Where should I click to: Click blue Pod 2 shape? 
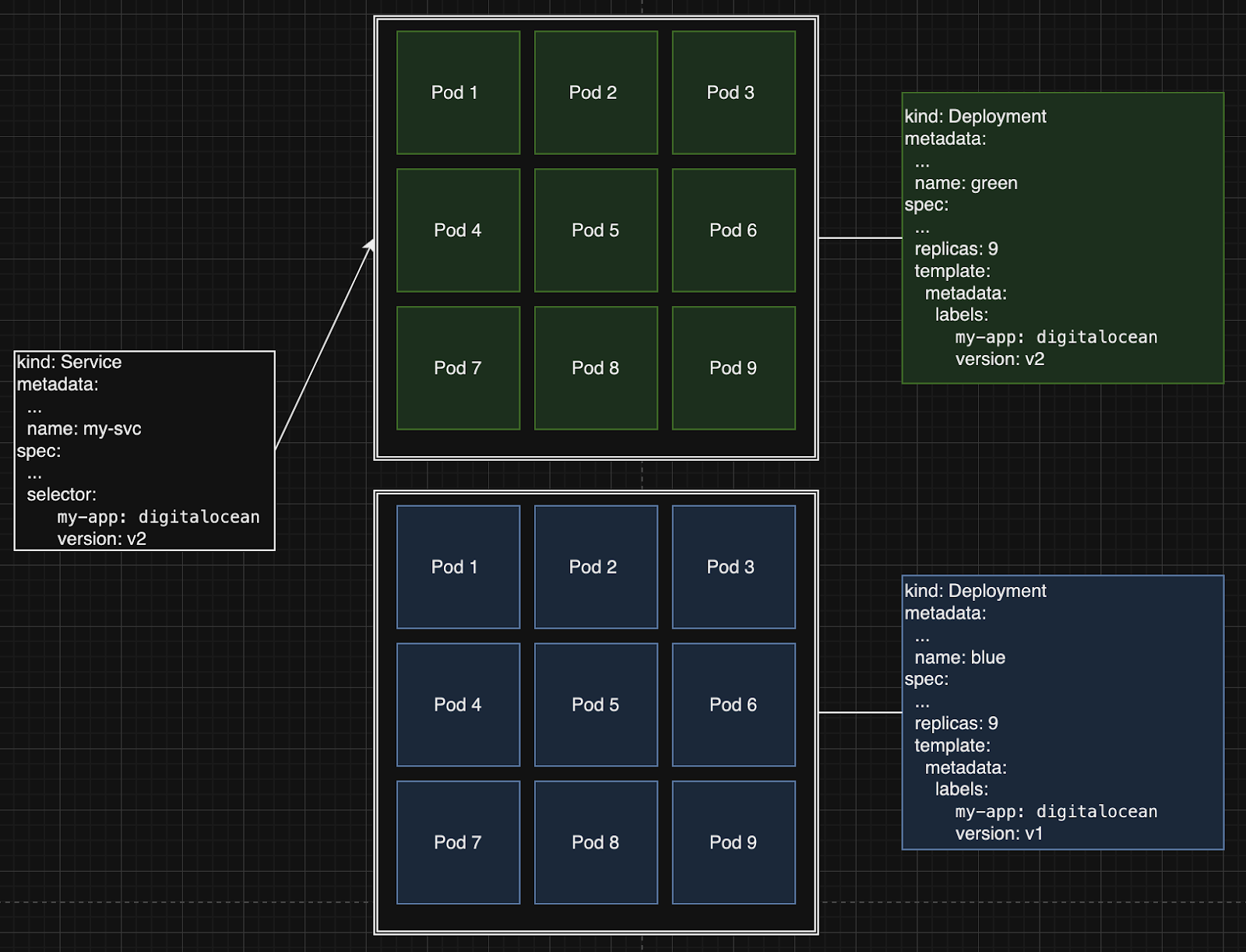point(596,567)
